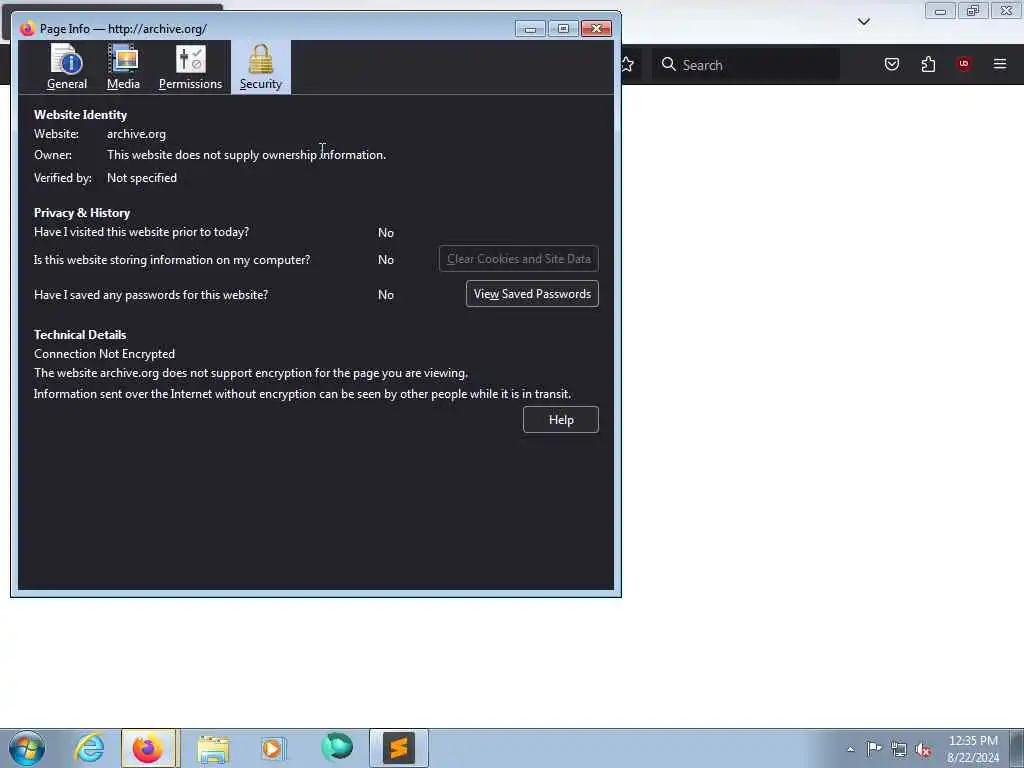
Task: Click the Privacy & History heading
Action: [x=82, y=213]
